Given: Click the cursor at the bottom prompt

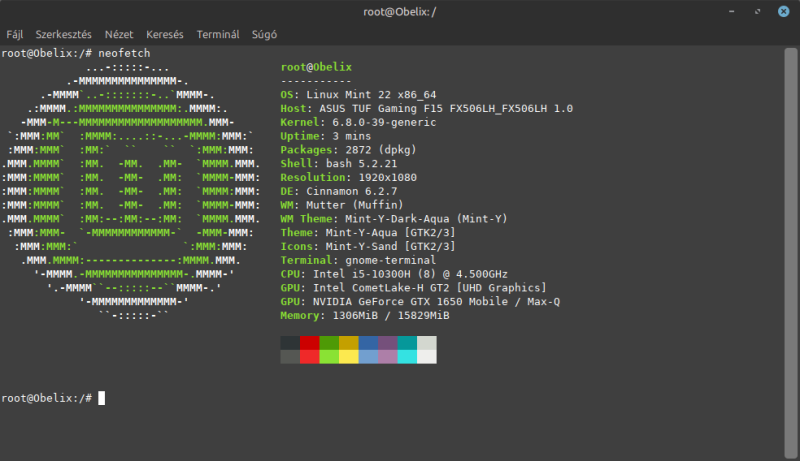Looking at the screenshot, I should (x=102, y=398).
